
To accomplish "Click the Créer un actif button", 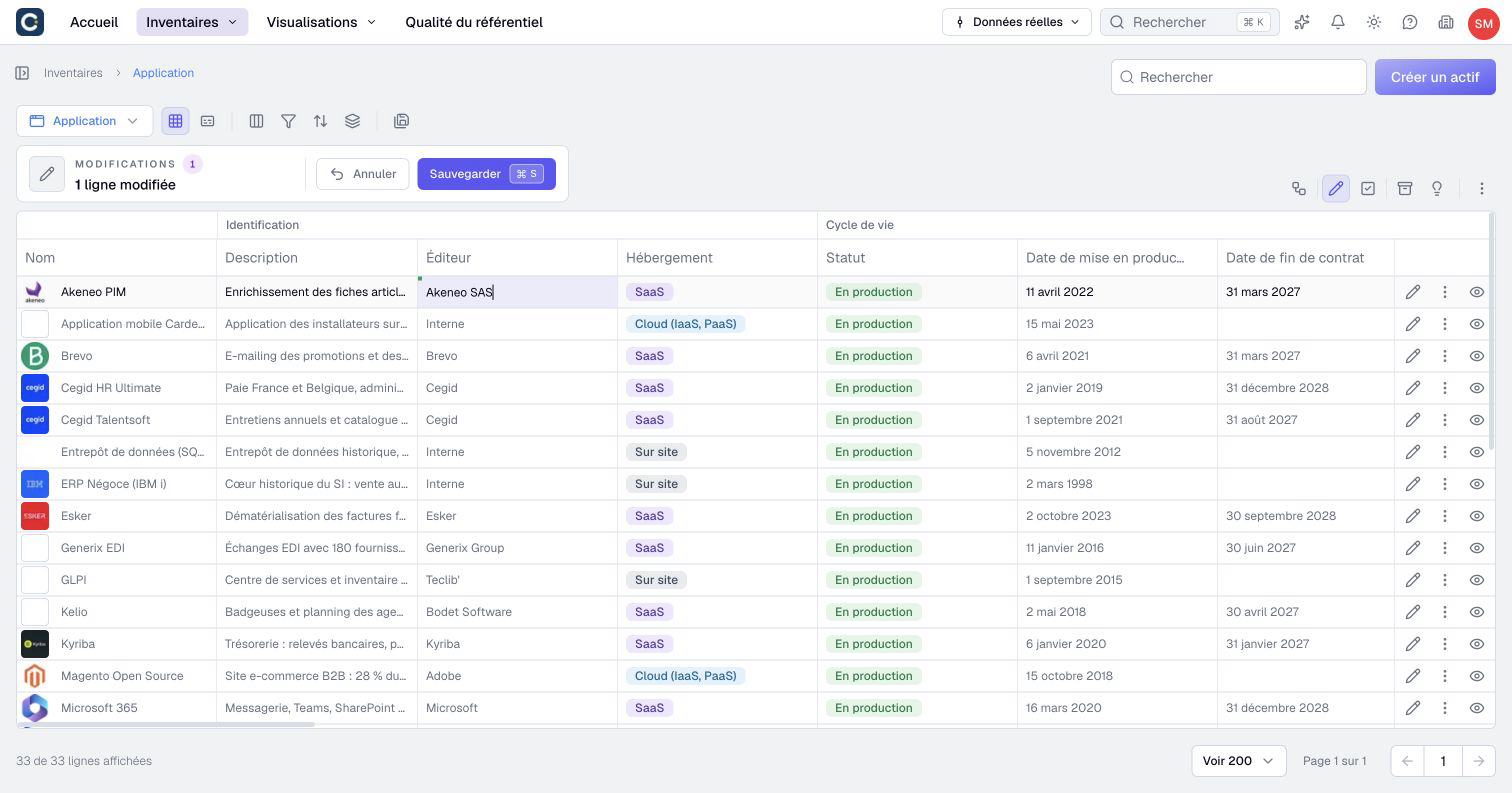I will pos(1435,77).
